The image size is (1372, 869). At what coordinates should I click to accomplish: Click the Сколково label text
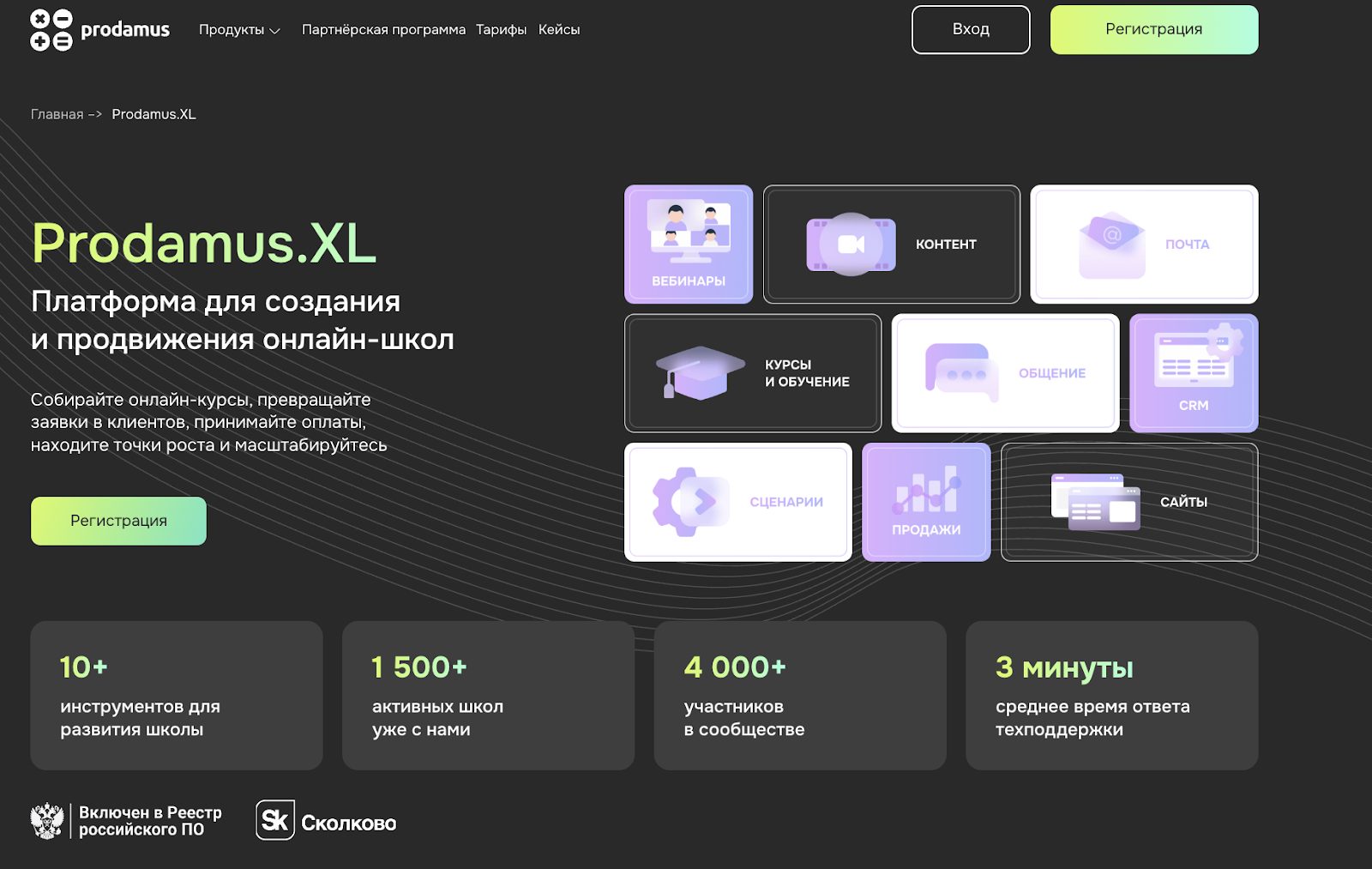[x=348, y=824]
